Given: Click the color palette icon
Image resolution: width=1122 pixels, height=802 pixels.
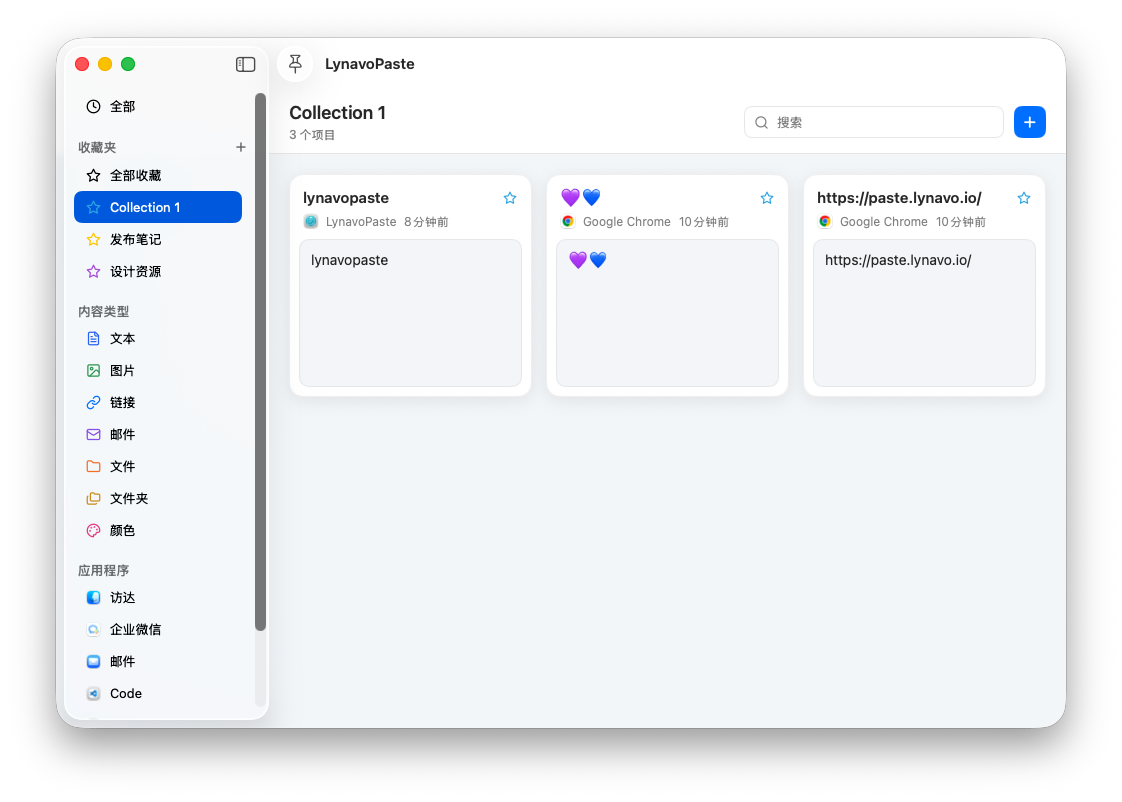Looking at the screenshot, I should 94,531.
